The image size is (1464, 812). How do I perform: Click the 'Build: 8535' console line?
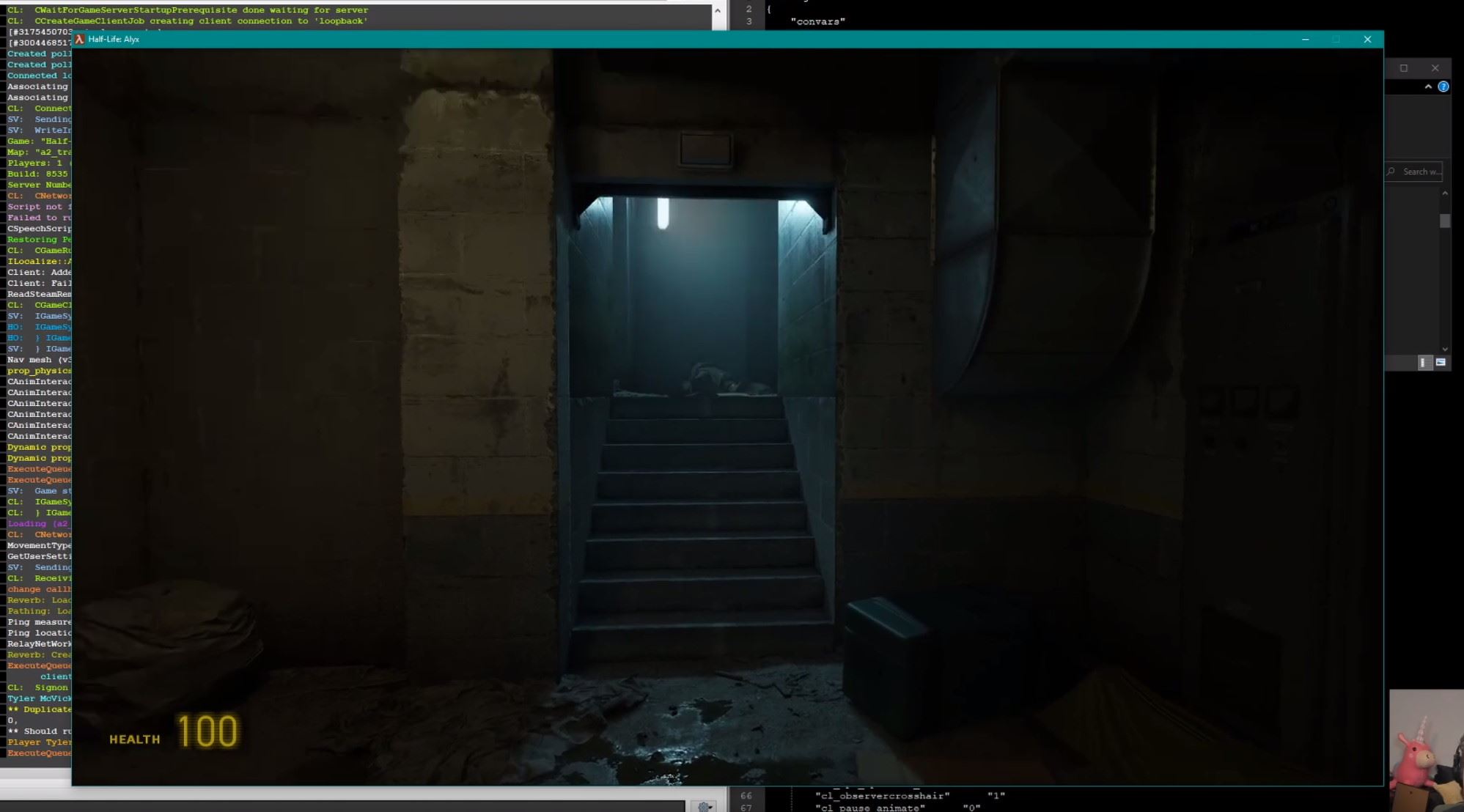click(37, 174)
